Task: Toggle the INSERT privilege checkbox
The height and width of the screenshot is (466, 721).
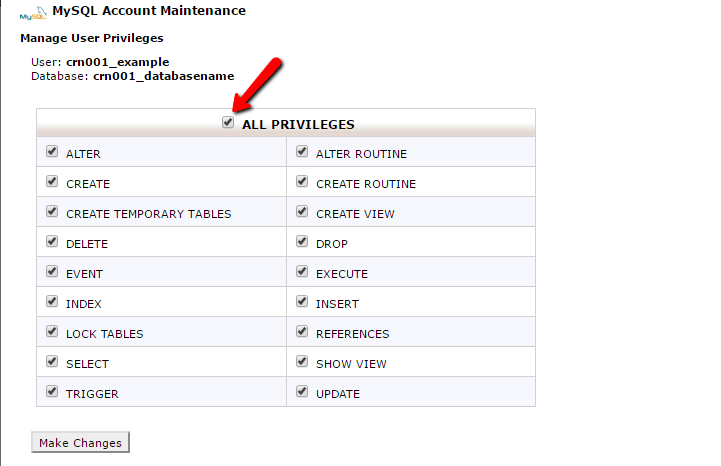Action: (302, 302)
